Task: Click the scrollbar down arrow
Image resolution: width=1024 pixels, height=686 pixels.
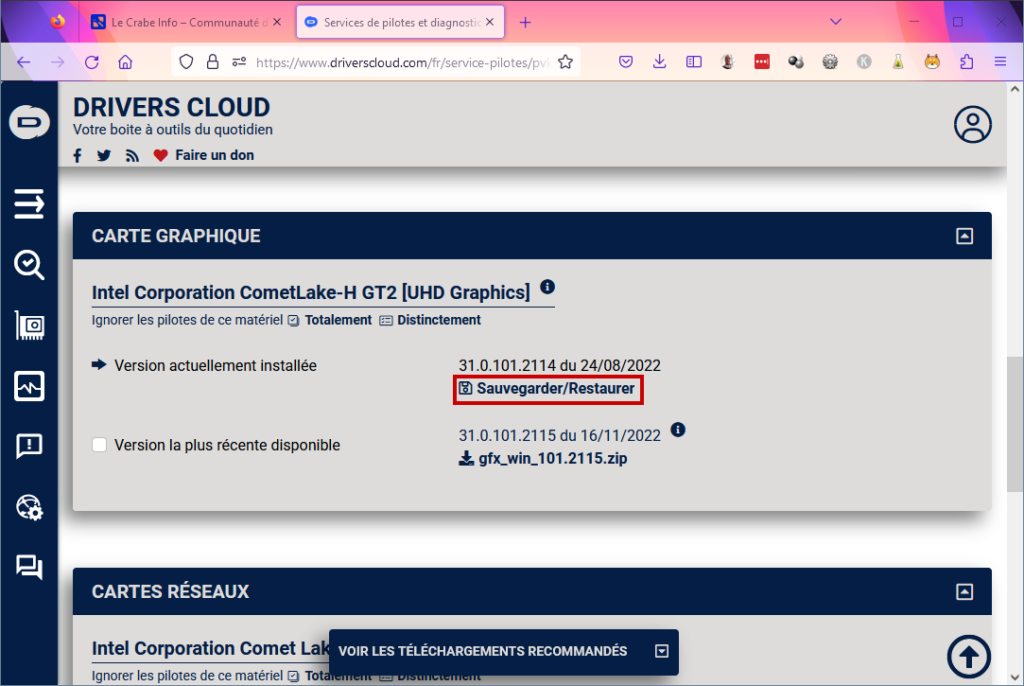Action: click(x=1014, y=678)
